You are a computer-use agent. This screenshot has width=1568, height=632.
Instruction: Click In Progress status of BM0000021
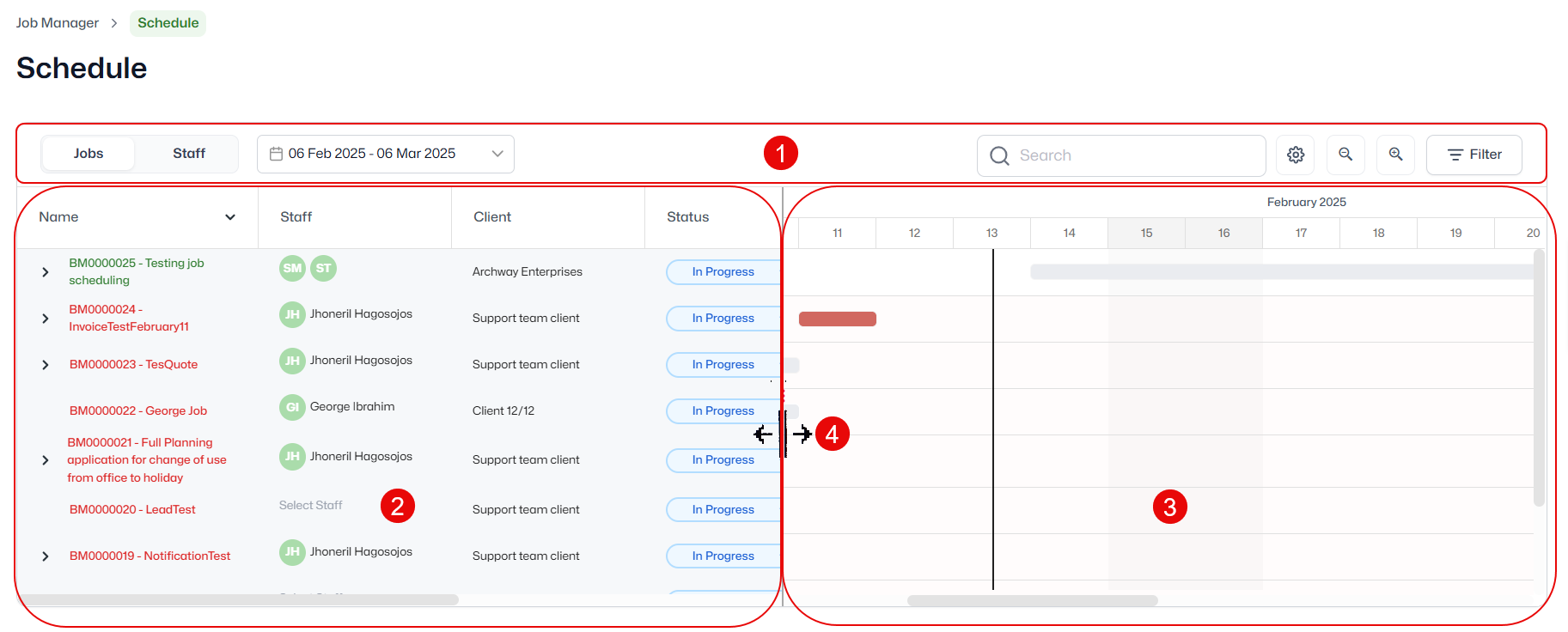click(x=723, y=459)
